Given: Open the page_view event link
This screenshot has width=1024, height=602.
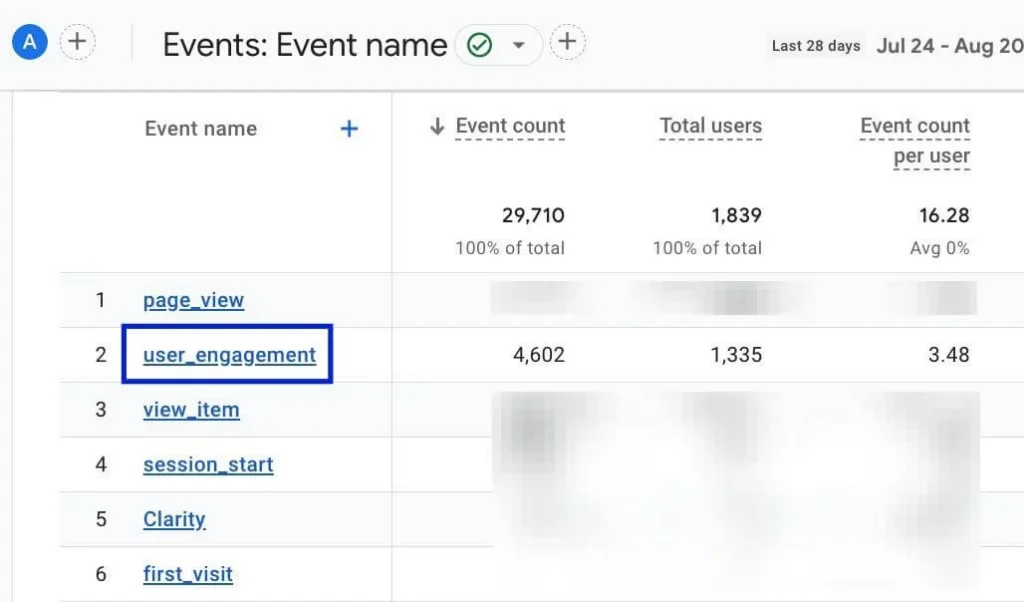Looking at the screenshot, I should pos(193,300).
